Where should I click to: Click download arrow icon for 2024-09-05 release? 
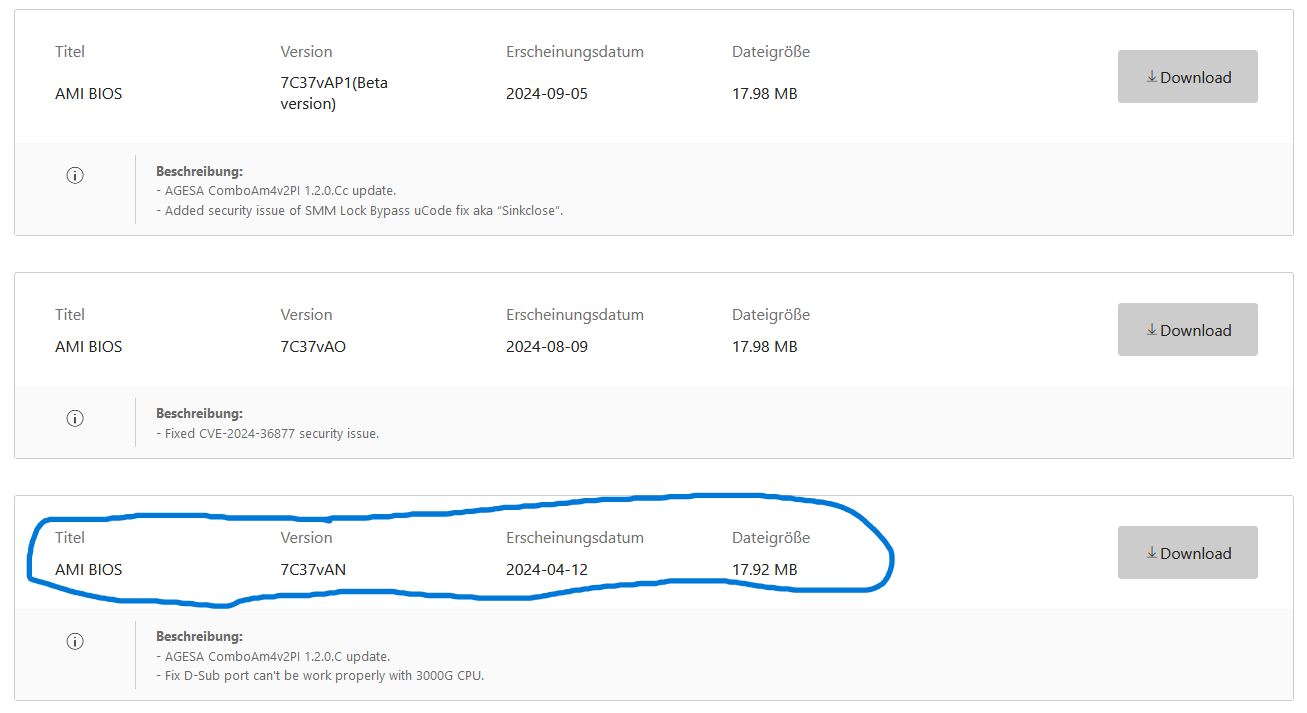pyautogui.click(x=1152, y=77)
